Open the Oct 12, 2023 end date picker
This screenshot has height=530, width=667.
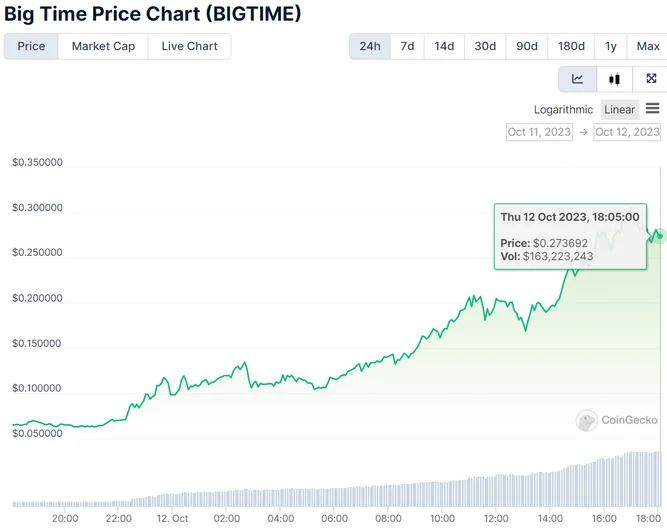(627, 132)
